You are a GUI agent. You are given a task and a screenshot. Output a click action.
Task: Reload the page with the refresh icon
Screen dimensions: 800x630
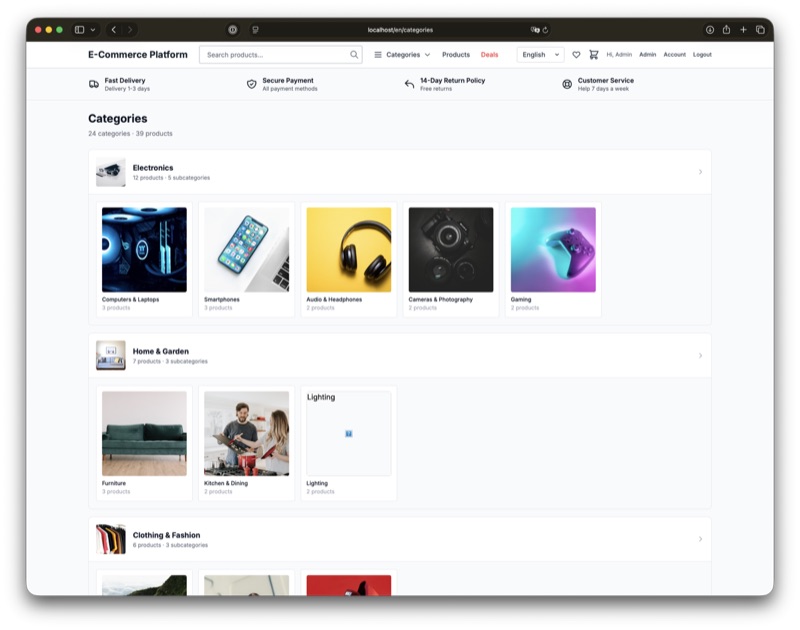click(x=545, y=30)
